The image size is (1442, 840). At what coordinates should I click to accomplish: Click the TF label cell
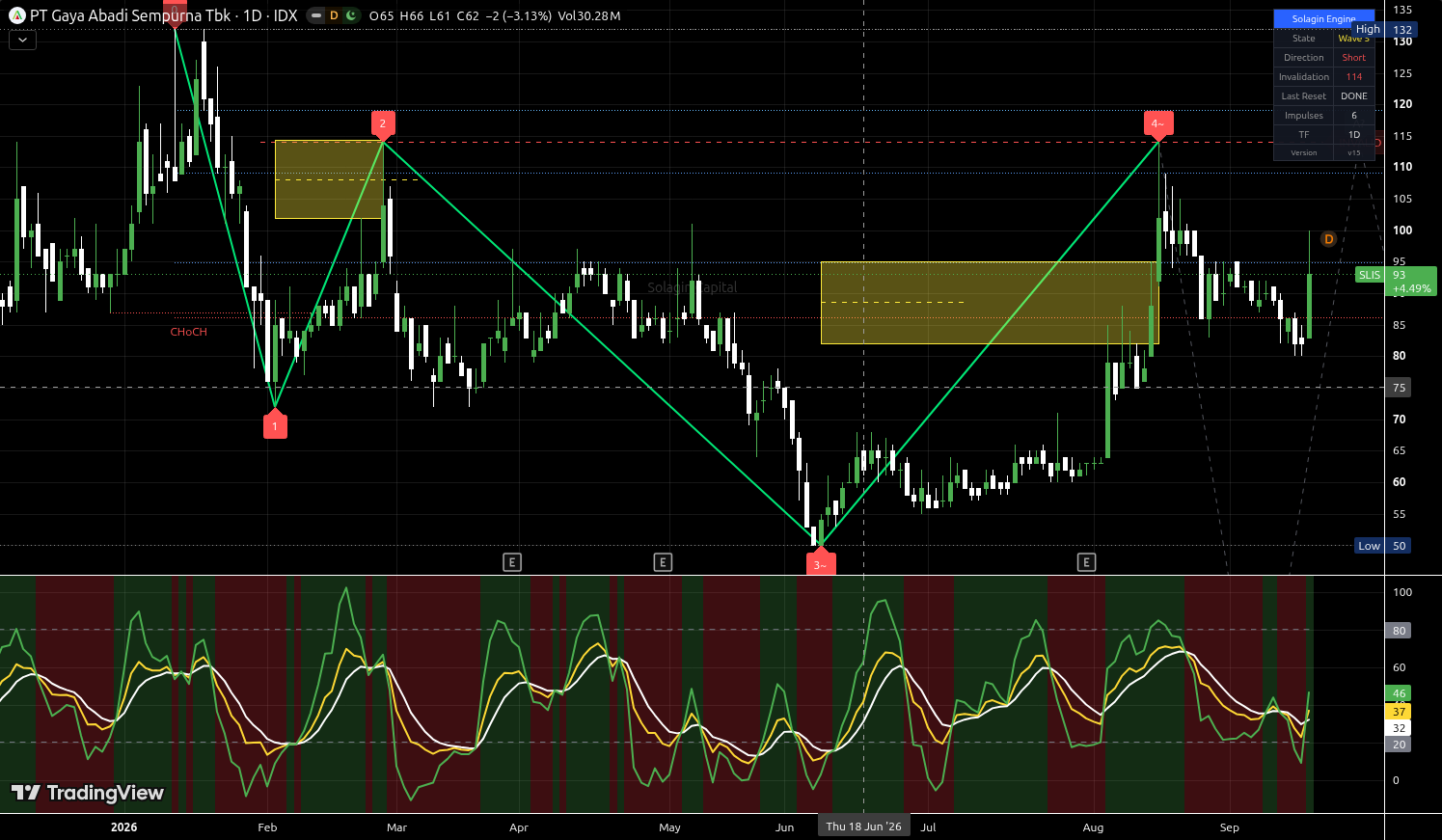[x=1303, y=135]
